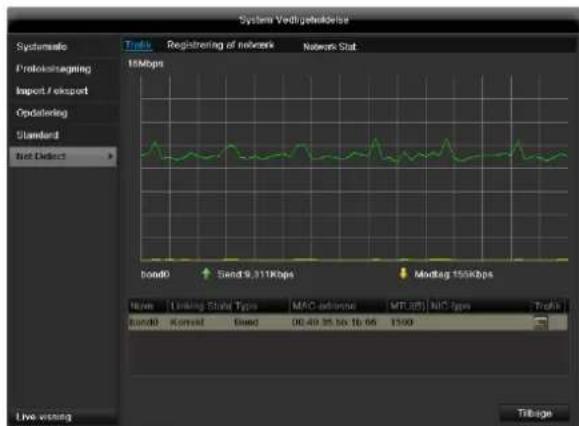Select Import / eksport in sidebar

(52, 91)
